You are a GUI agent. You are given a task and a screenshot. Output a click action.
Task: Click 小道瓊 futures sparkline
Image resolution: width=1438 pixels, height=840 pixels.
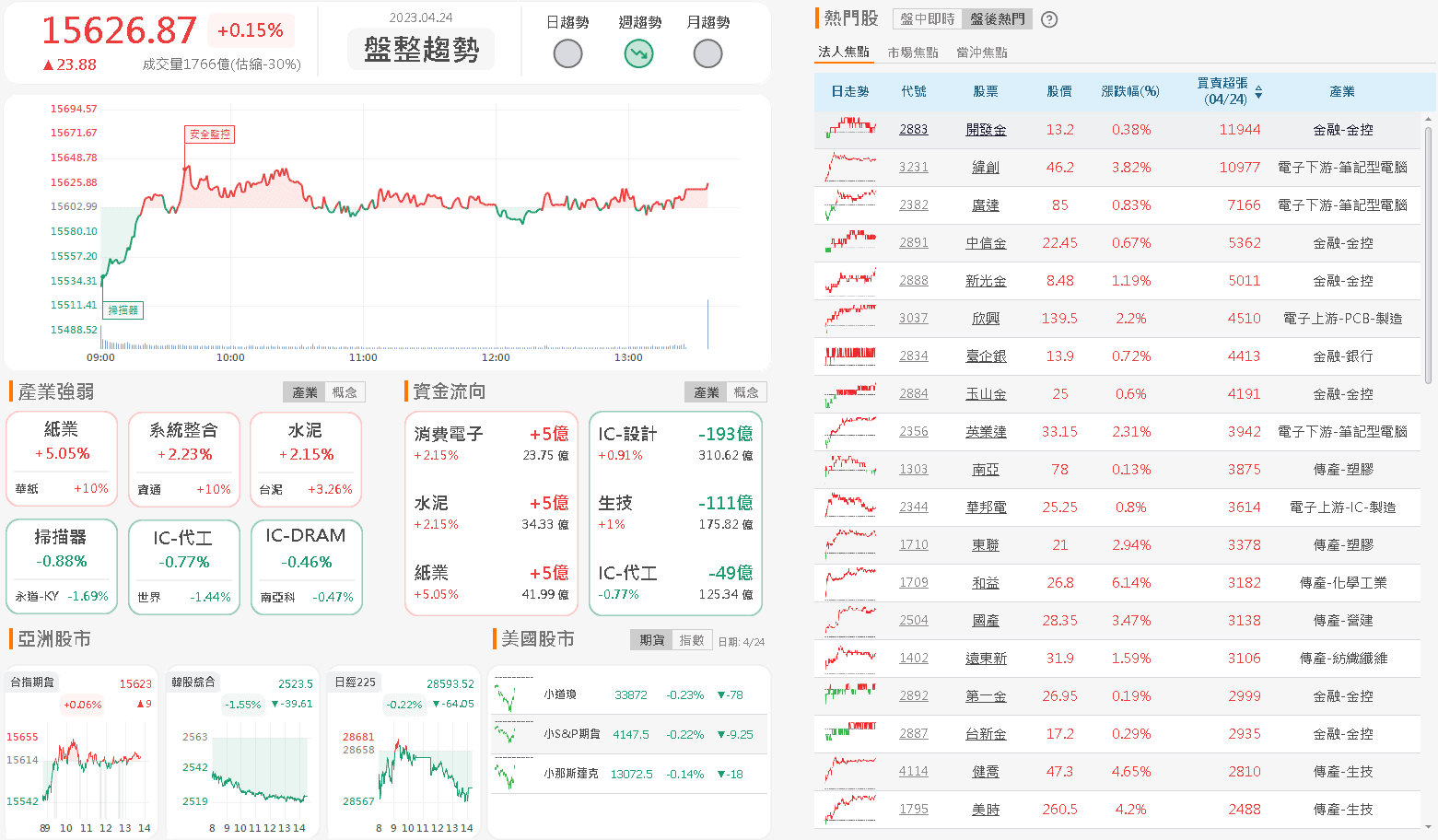point(513,694)
